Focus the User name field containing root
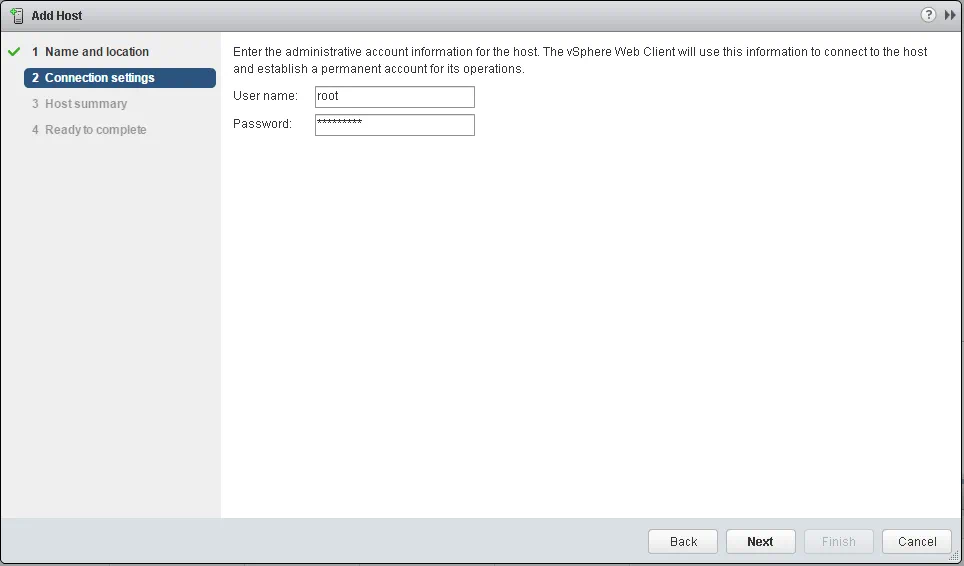This screenshot has height=566, width=964. [x=394, y=97]
